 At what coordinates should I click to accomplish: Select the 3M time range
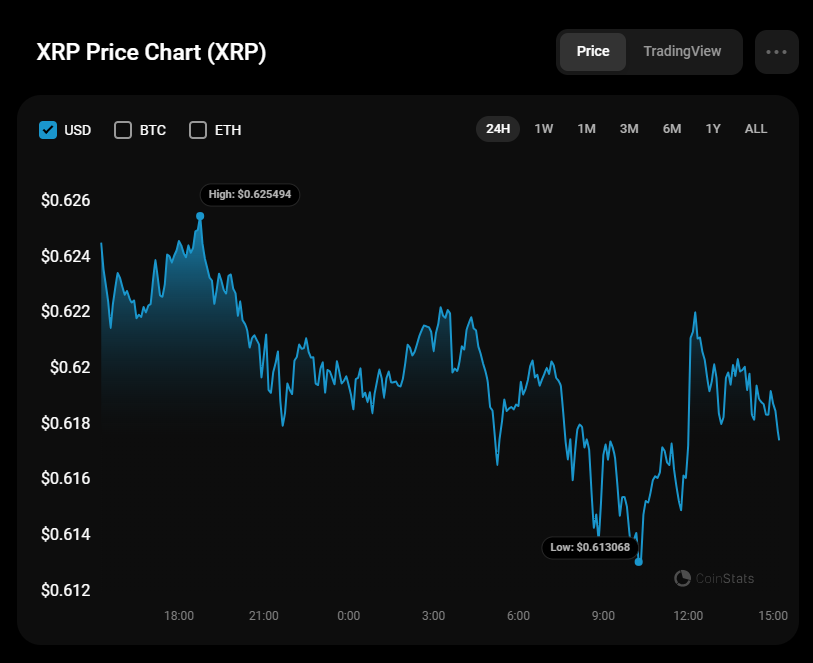coord(629,129)
